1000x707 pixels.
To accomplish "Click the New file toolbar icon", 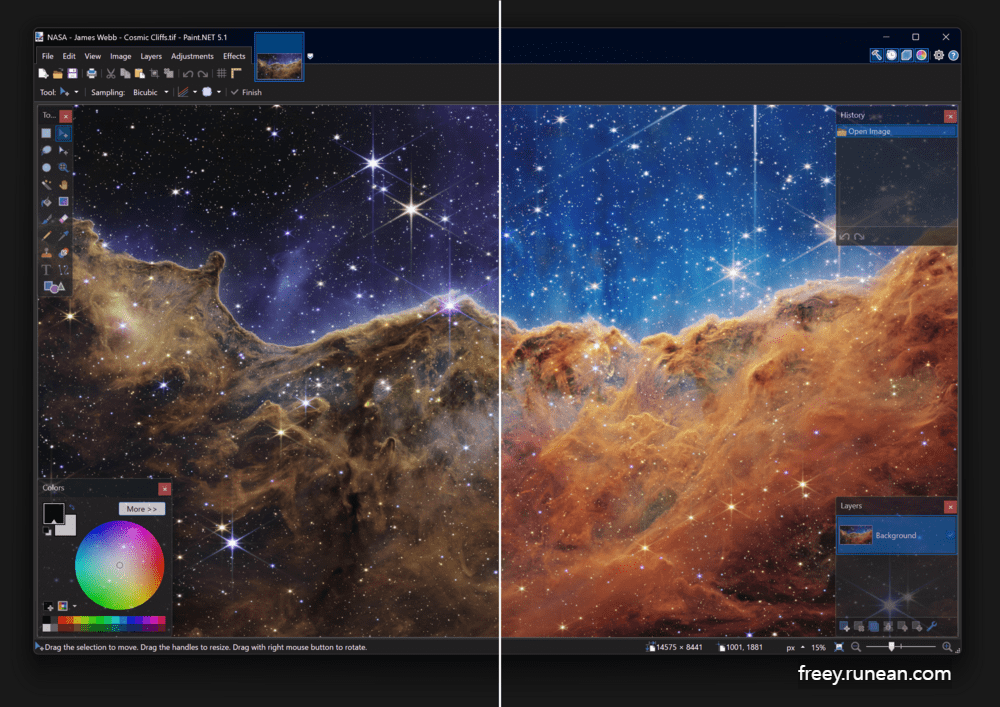I will point(43,74).
